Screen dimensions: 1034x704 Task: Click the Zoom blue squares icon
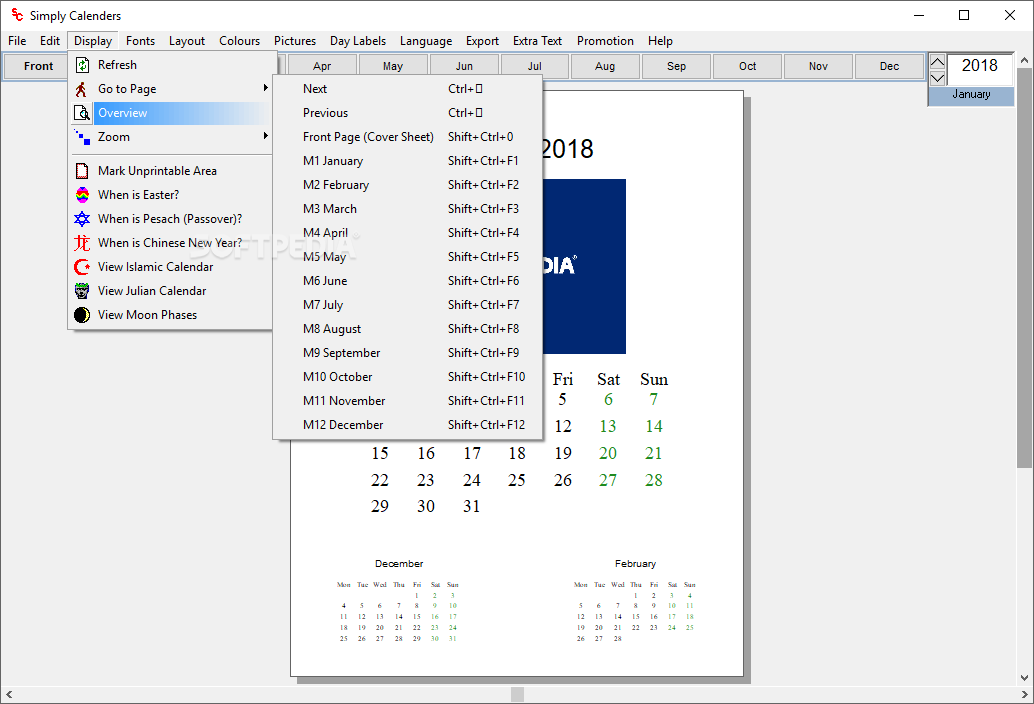pos(82,137)
